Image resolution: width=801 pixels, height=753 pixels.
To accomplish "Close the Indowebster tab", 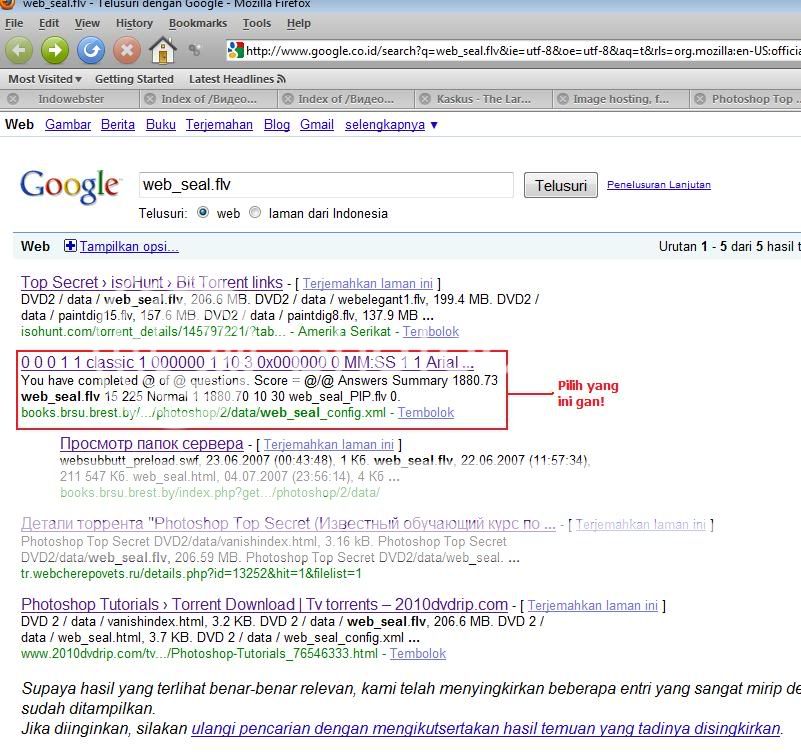I will coord(13,99).
